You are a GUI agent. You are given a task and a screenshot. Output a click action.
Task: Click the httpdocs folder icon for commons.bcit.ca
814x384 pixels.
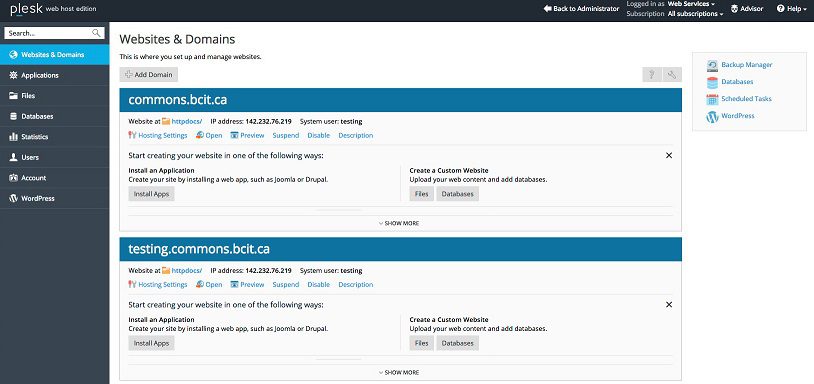tap(166, 121)
